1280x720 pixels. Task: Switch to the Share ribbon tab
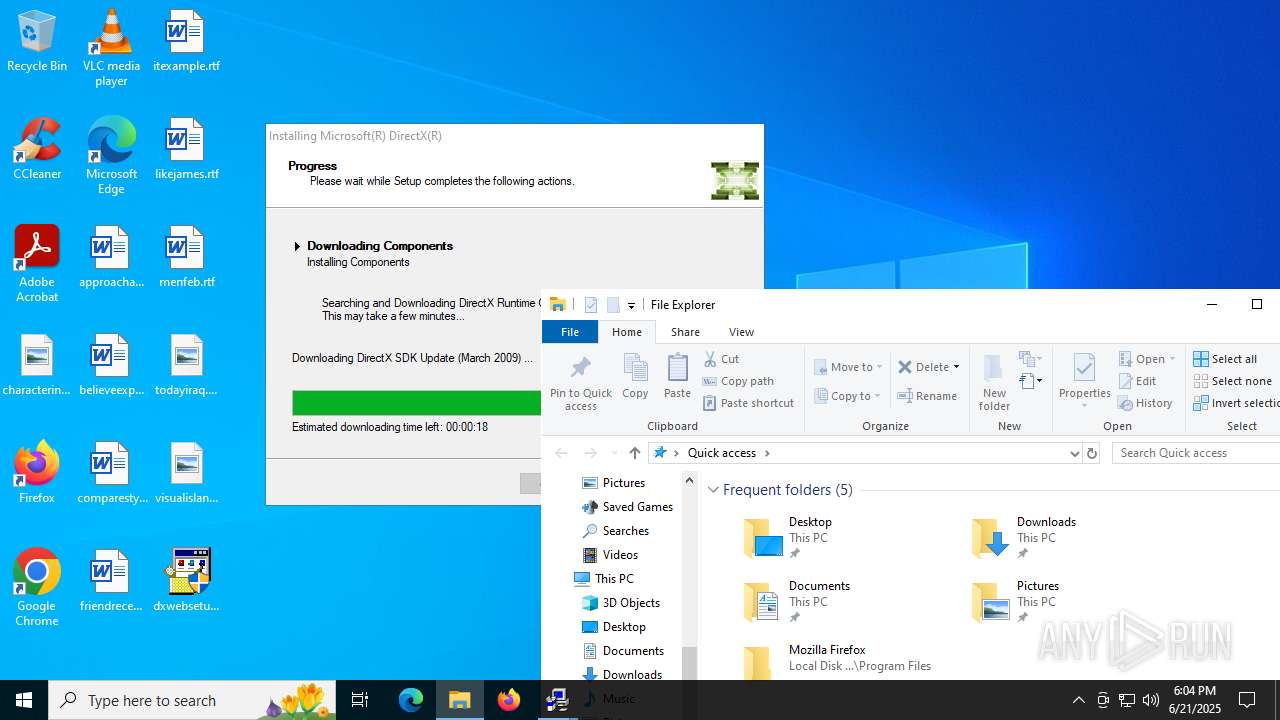click(x=685, y=332)
